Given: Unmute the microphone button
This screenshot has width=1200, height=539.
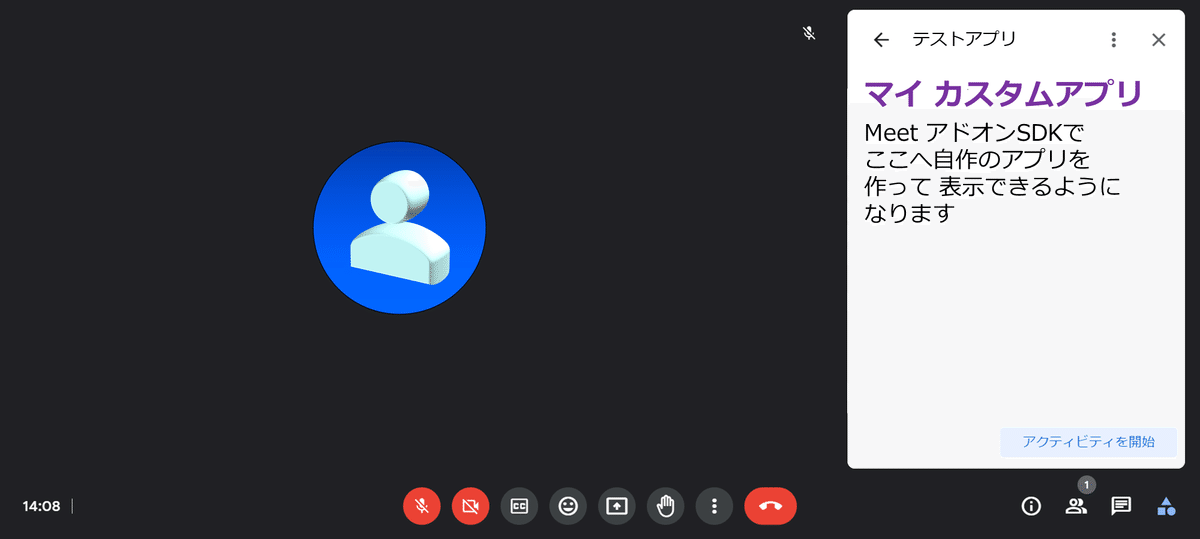Looking at the screenshot, I should coord(422,506).
